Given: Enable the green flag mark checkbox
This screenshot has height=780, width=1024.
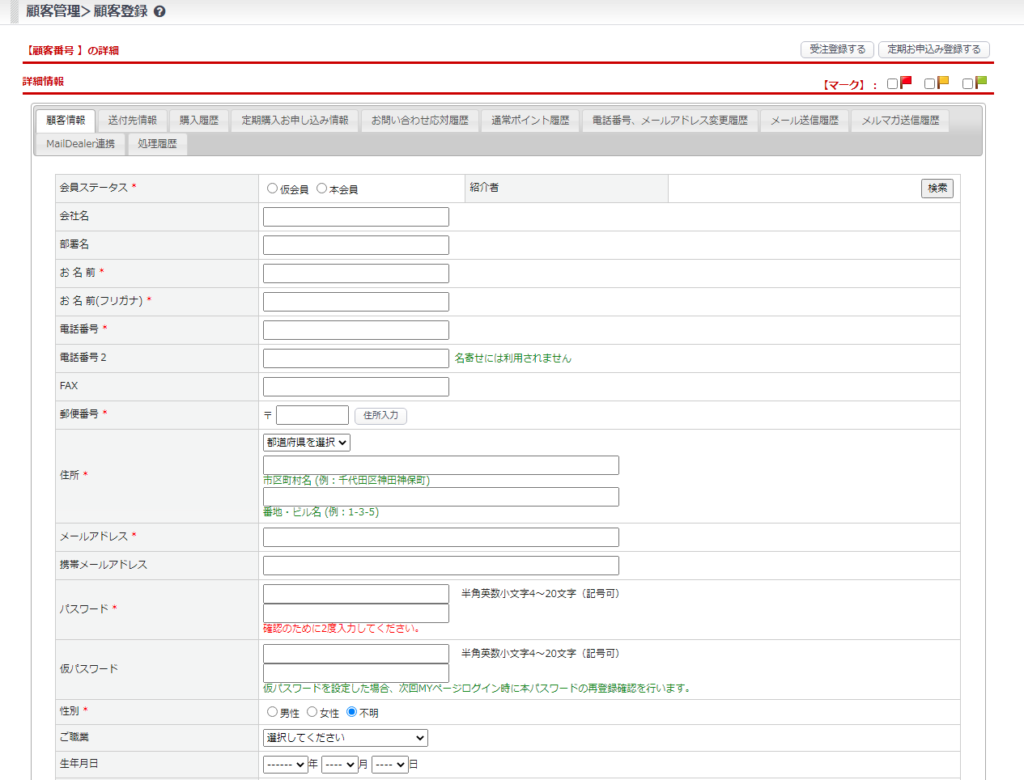Looking at the screenshot, I should click(968, 84).
